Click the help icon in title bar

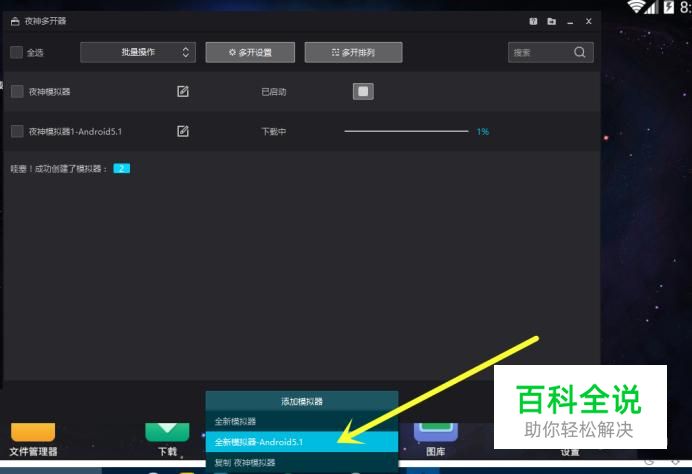(533, 21)
